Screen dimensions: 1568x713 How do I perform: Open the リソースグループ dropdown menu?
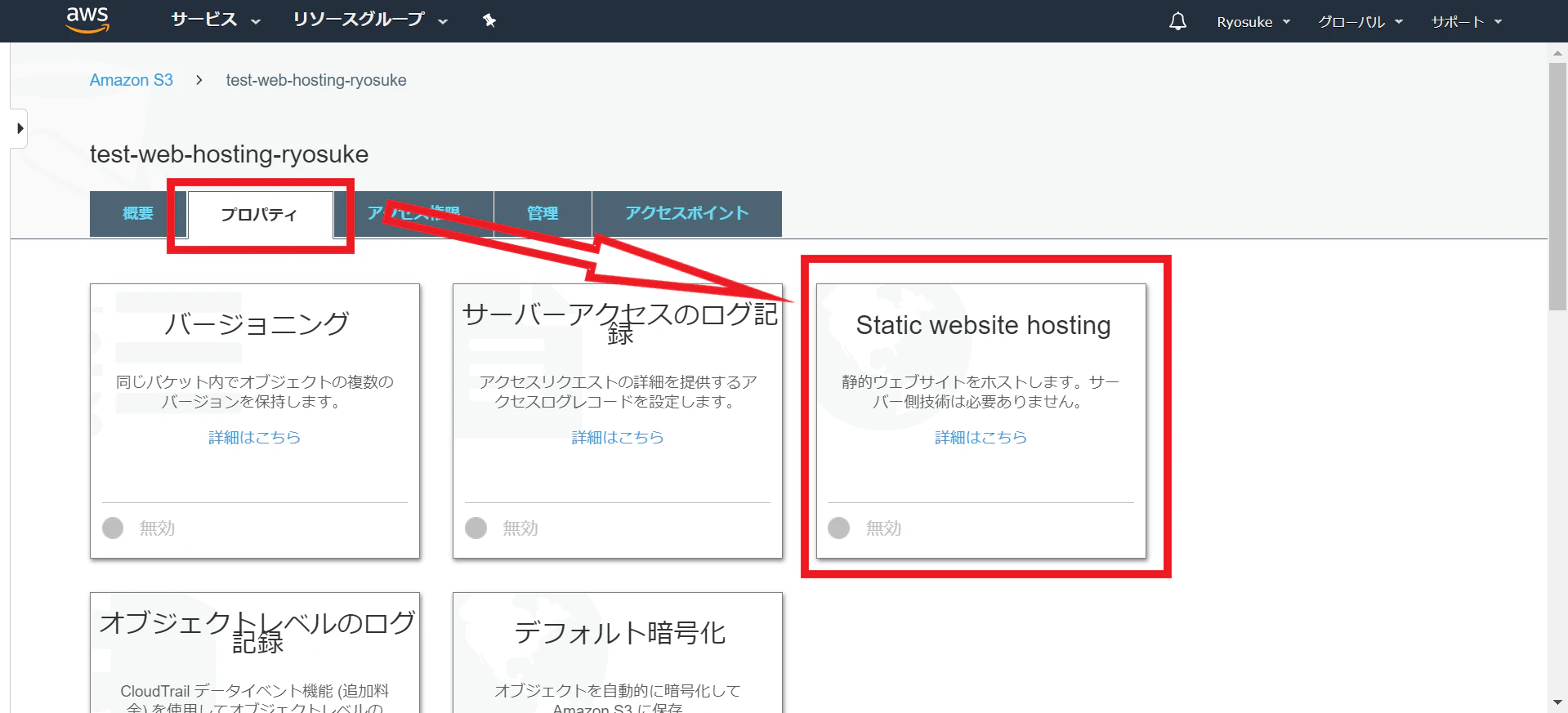[370, 20]
